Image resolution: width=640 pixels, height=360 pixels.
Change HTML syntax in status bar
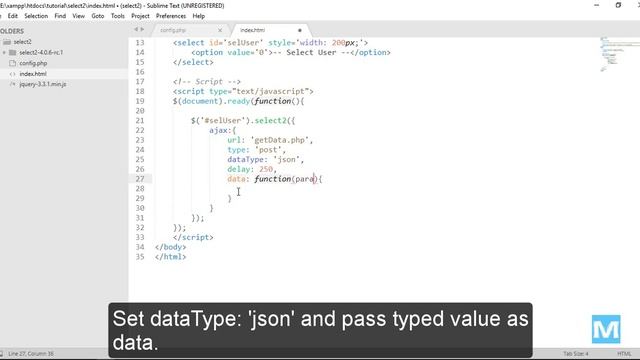click(x=624, y=353)
